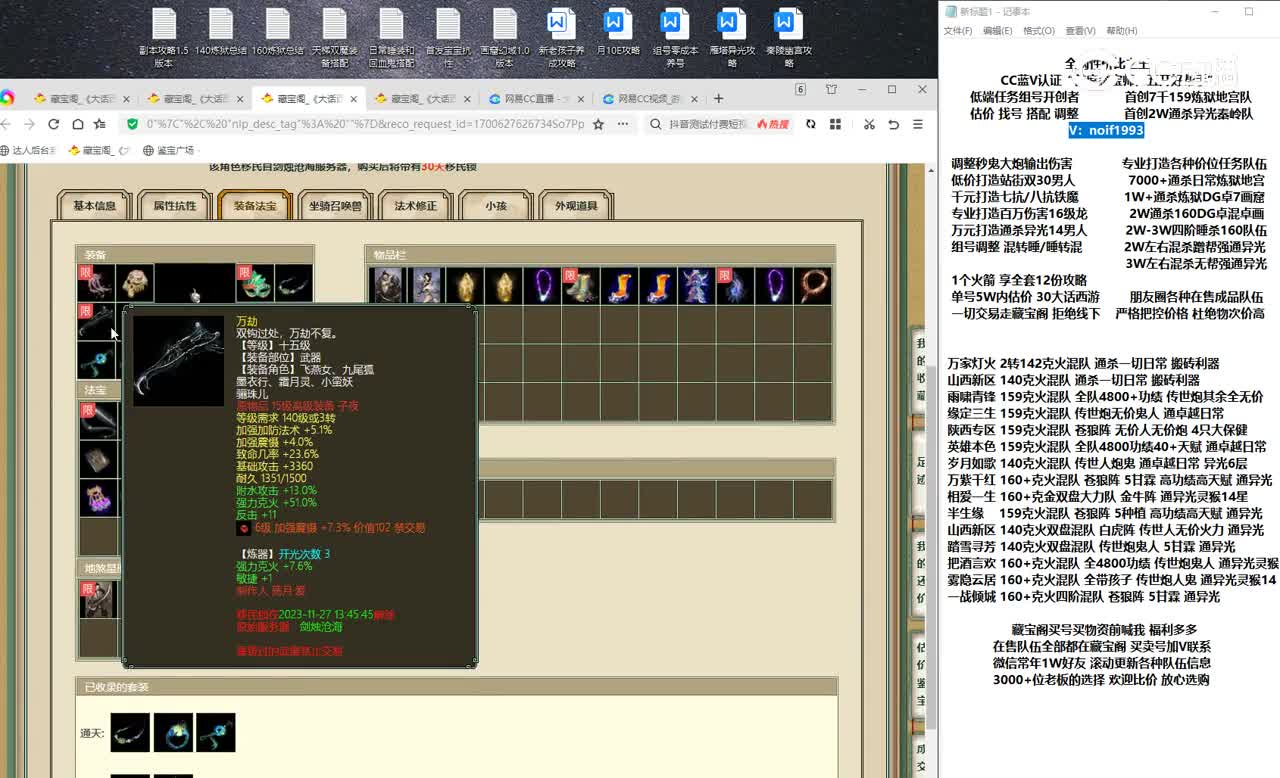Click the 热搜 hot search button

[x=772, y=124]
